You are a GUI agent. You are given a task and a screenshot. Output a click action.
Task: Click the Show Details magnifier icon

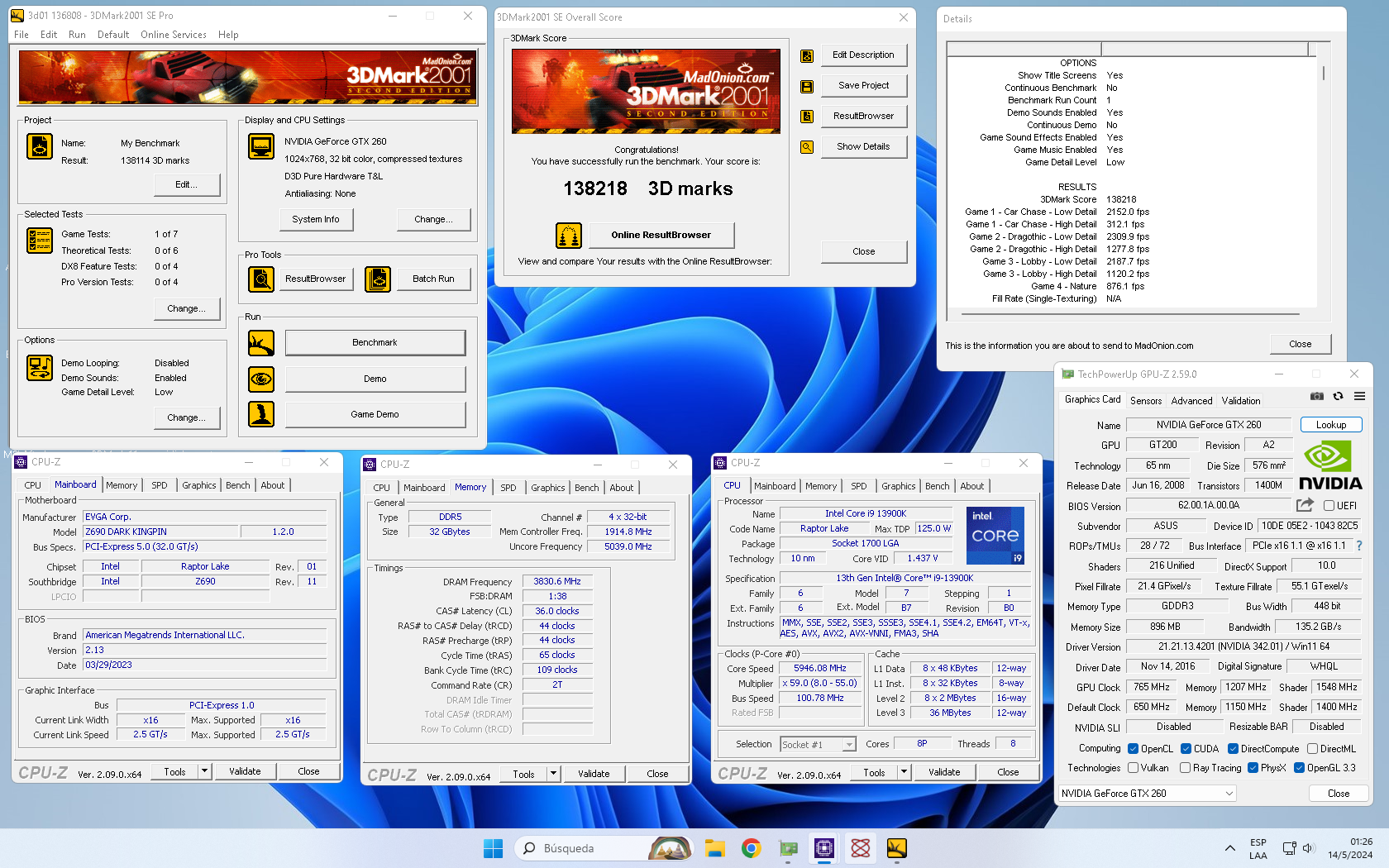[807, 147]
